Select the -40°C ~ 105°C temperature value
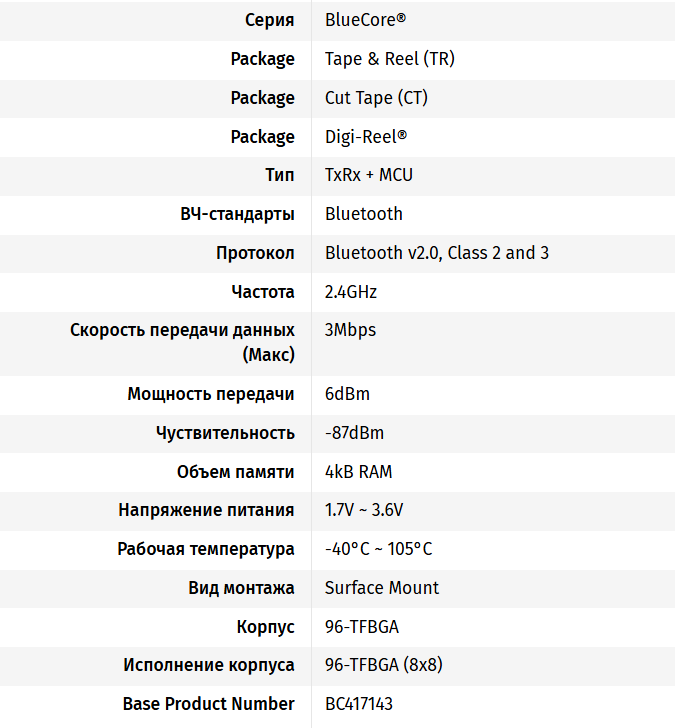 click(378, 549)
